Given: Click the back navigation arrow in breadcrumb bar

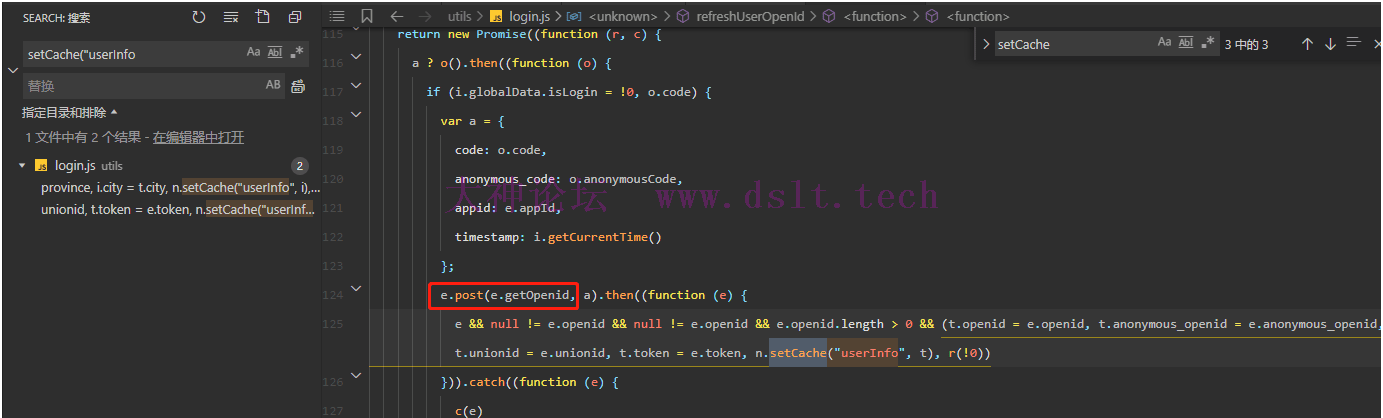Looking at the screenshot, I should pyautogui.click(x=397, y=16).
